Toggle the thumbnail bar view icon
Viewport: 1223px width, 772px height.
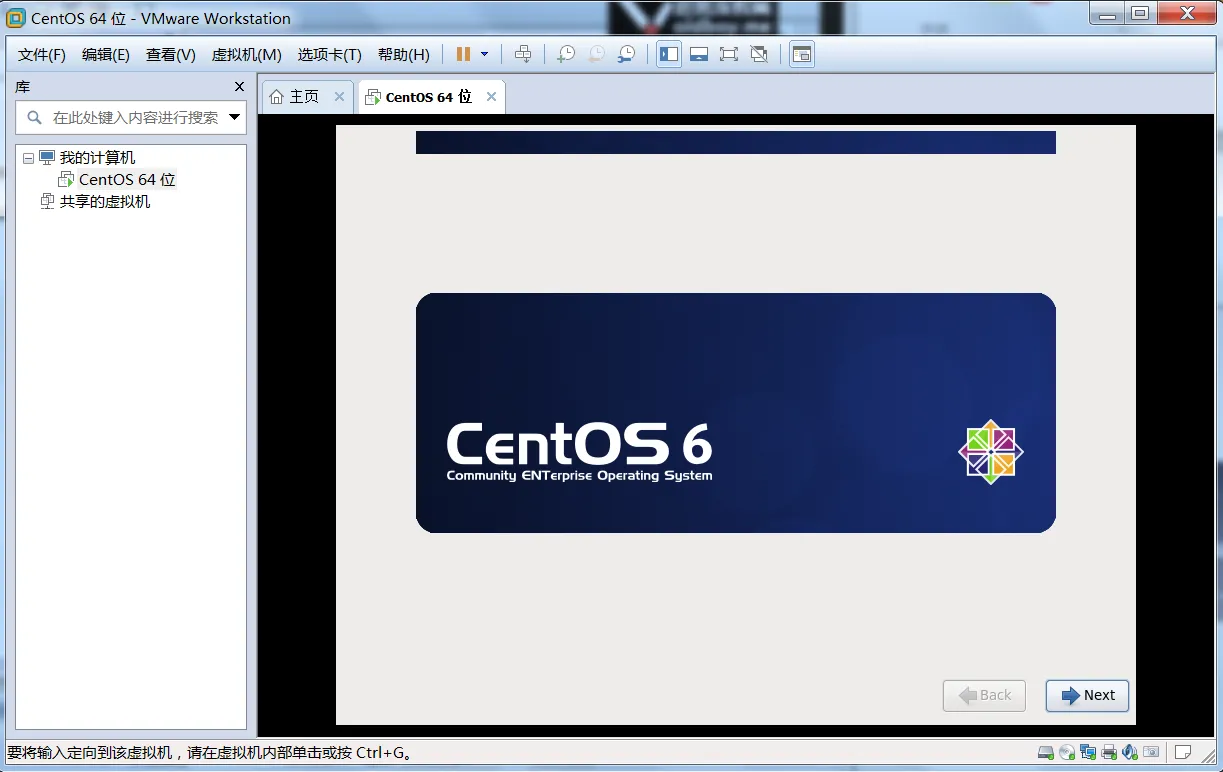[699, 54]
